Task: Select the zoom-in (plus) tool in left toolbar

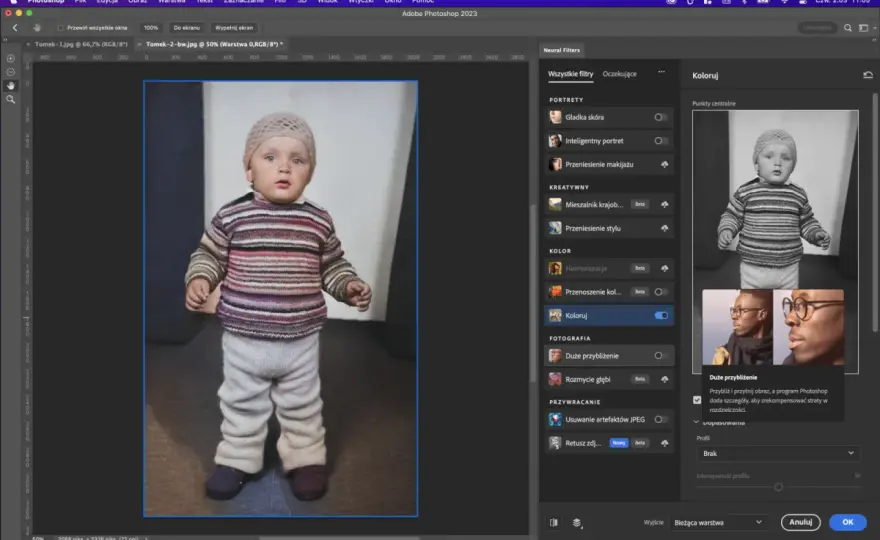Action: coord(11,58)
